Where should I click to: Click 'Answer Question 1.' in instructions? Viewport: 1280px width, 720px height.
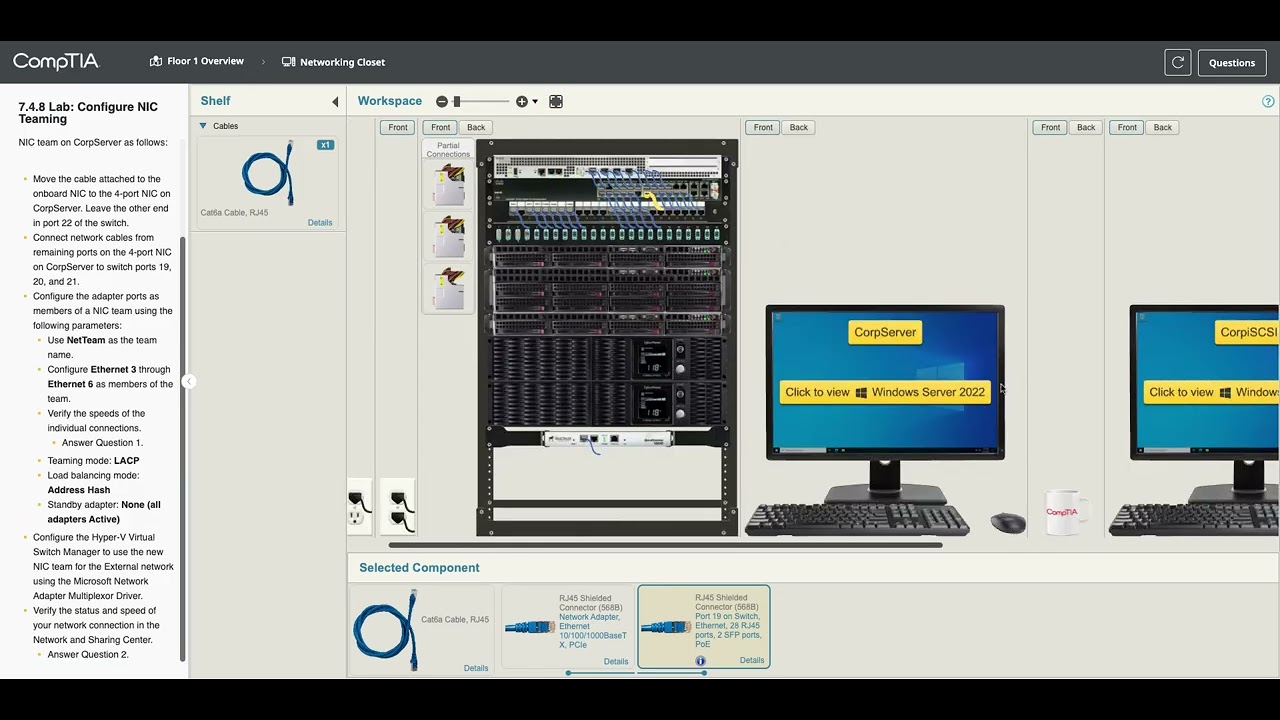[102, 442]
